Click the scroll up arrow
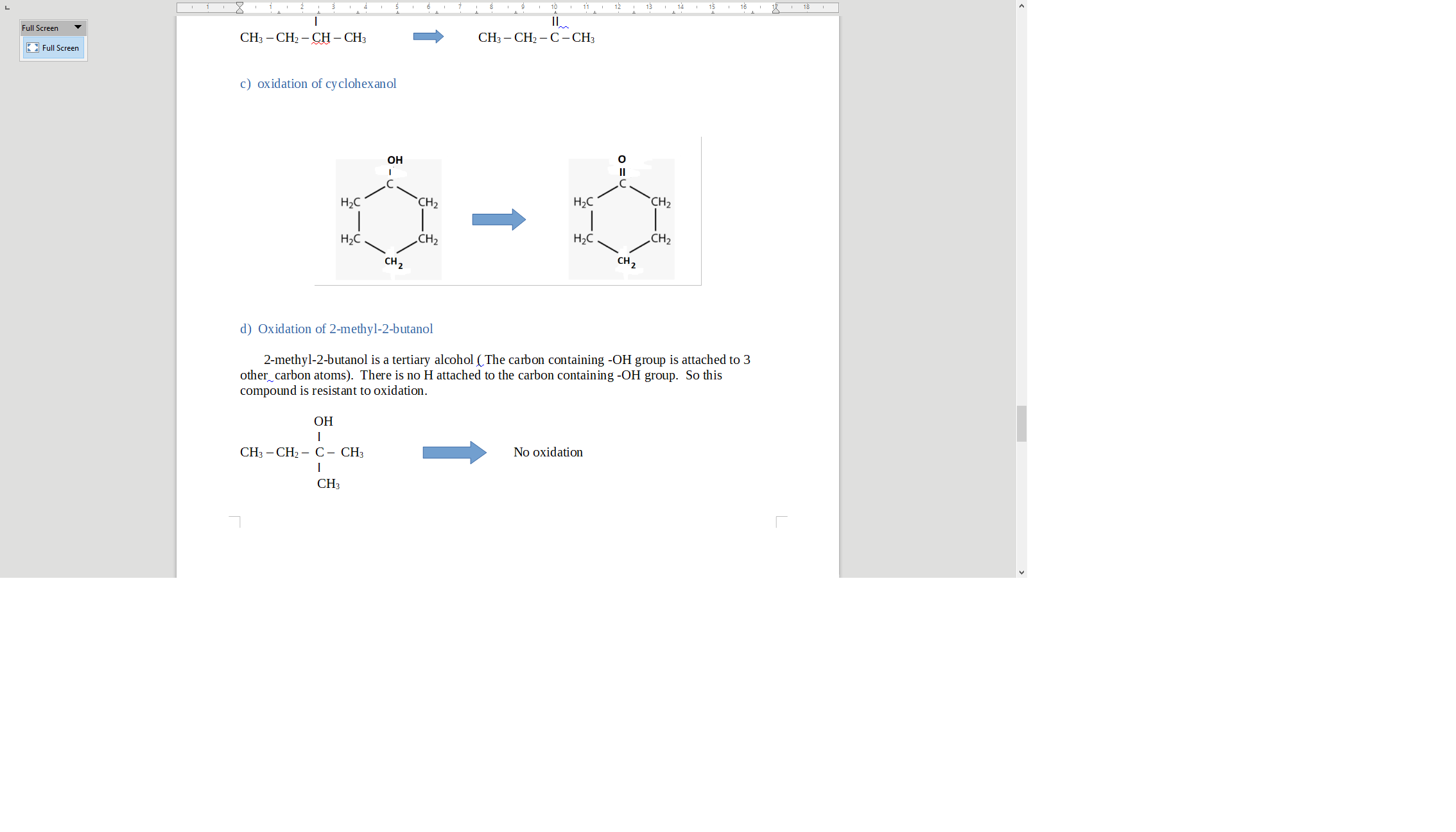This screenshot has height=832, width=1456. 1021,6
